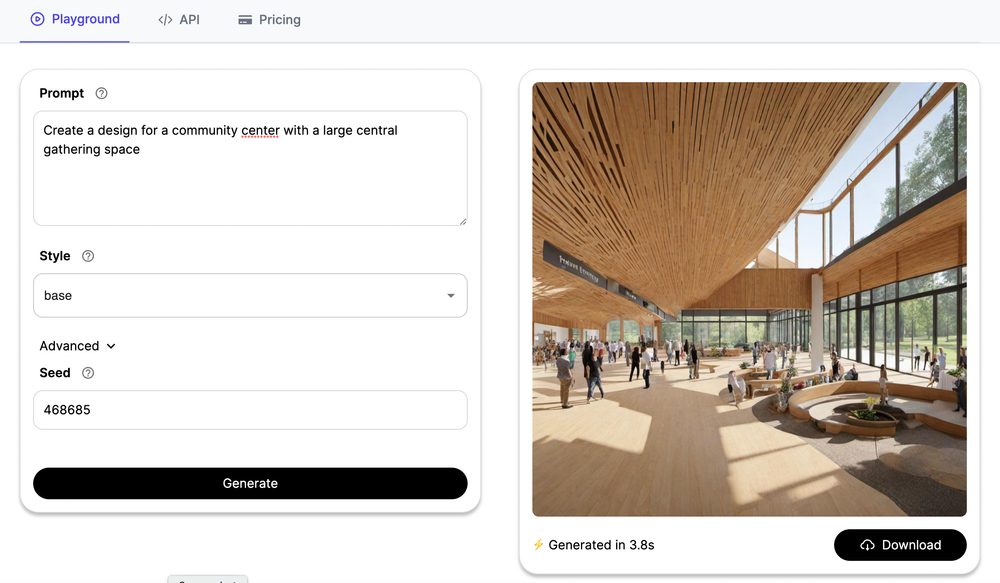This screenshot has height=583, width=1000.
Task: Click the cloud icon inside Download button
Action: click(866, 545)
